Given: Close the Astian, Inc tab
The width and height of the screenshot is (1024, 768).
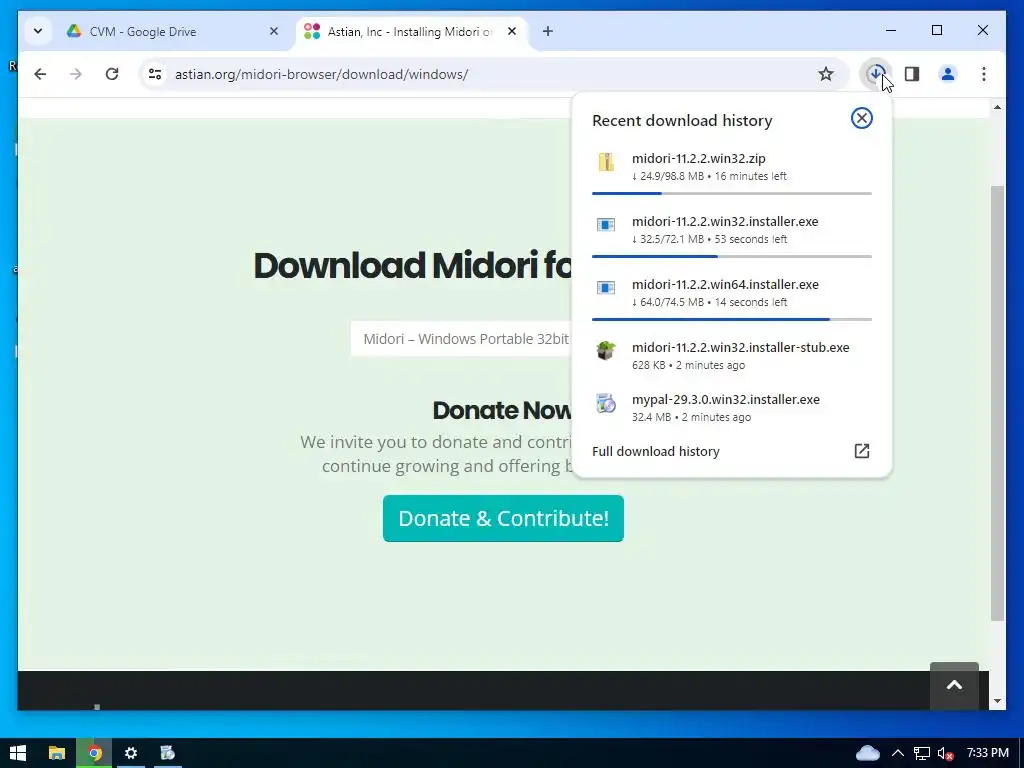Looking at the screenshot, I should pyautogui.click(x=512, y=31).
